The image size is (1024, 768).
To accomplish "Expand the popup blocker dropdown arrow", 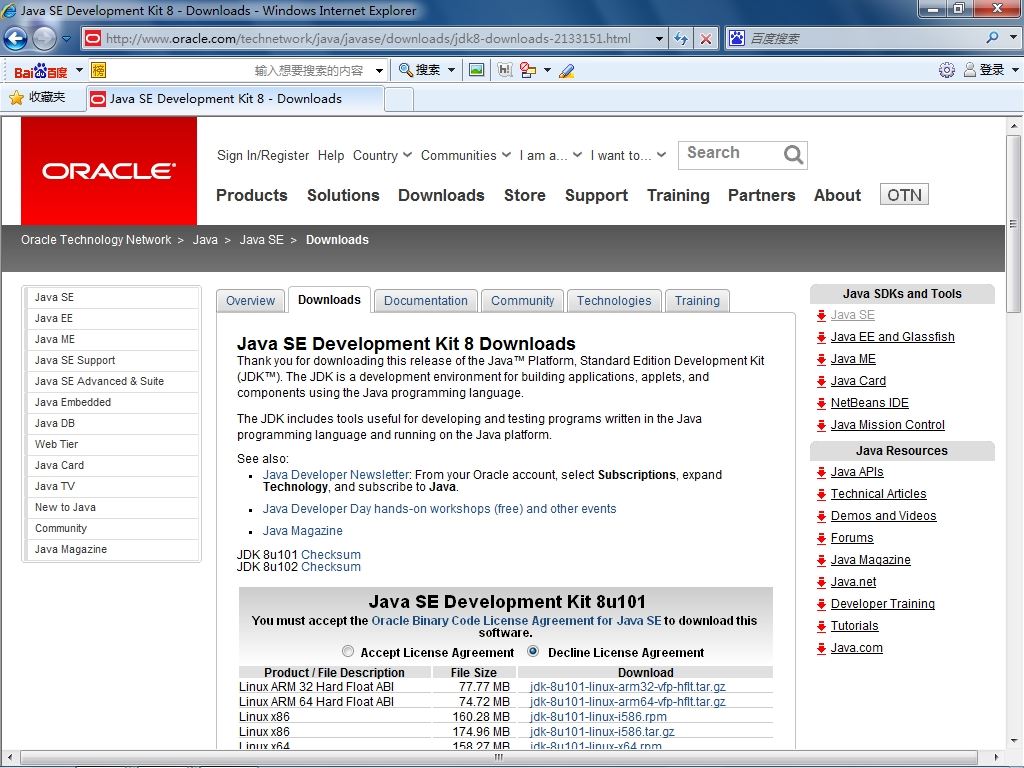I will (547, 70).
